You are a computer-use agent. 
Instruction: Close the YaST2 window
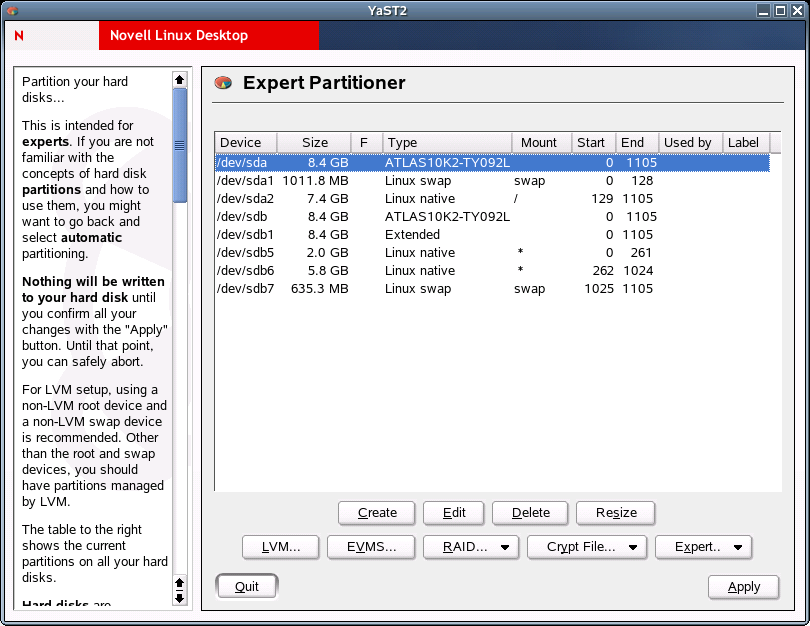coord(798,10)
